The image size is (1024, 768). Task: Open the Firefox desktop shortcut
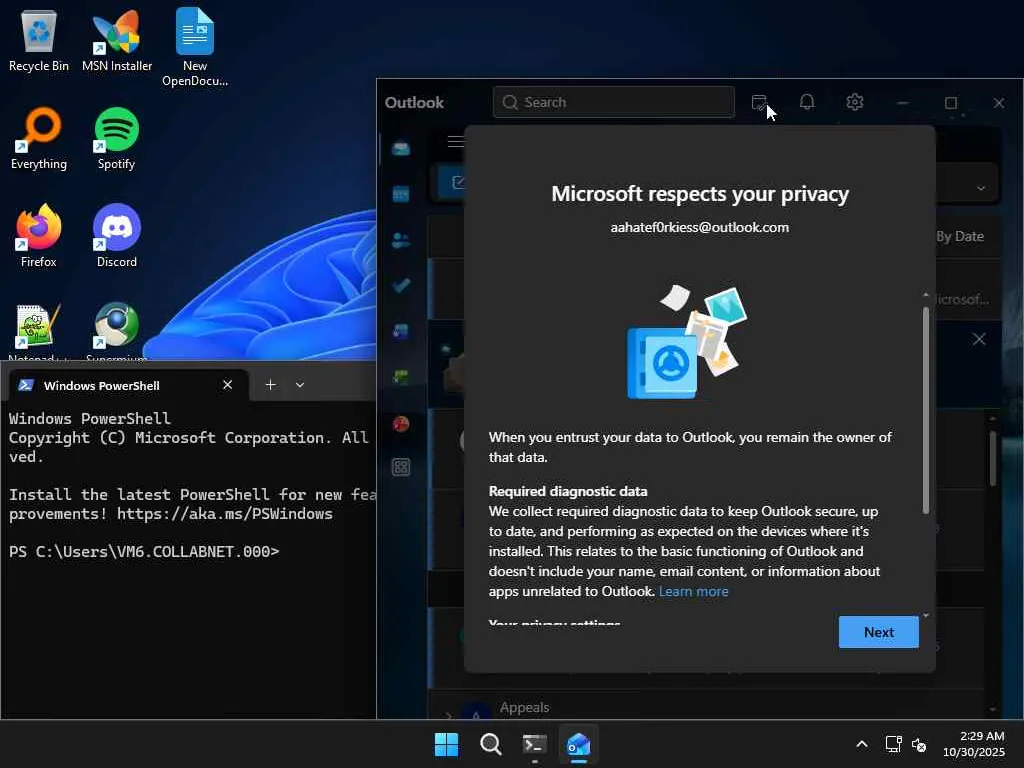(39, 236)
